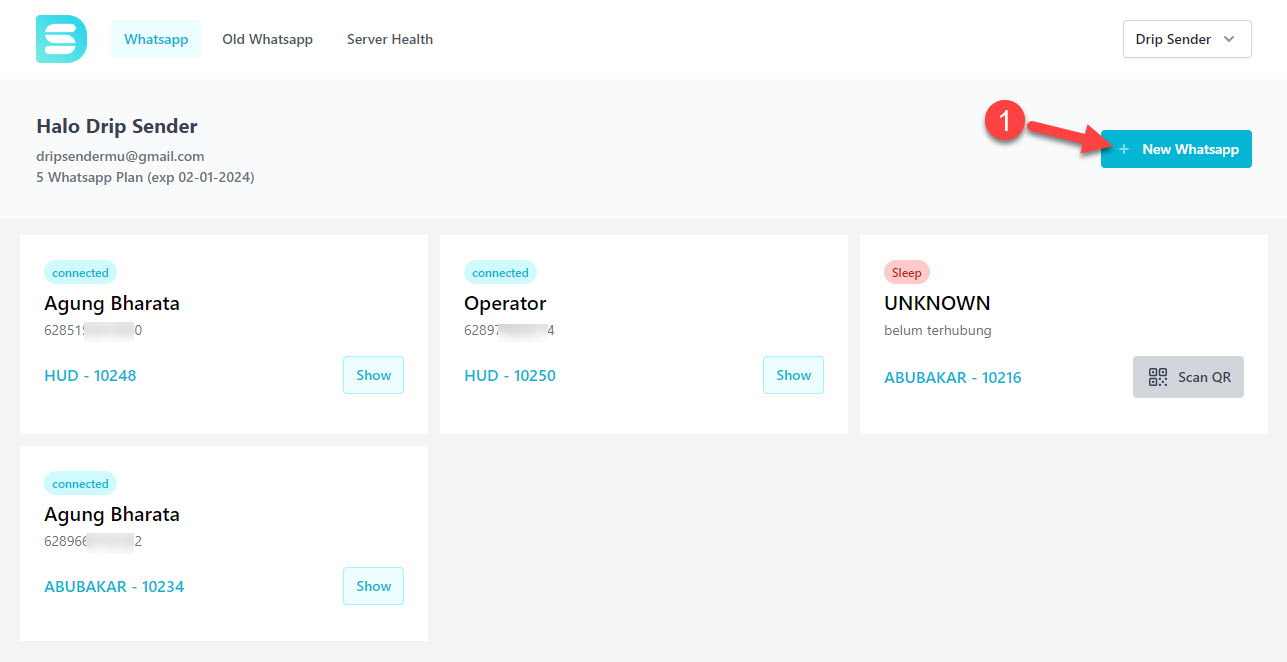
Task: Open the Old Whatsapp tab
Action: point(267,39)
